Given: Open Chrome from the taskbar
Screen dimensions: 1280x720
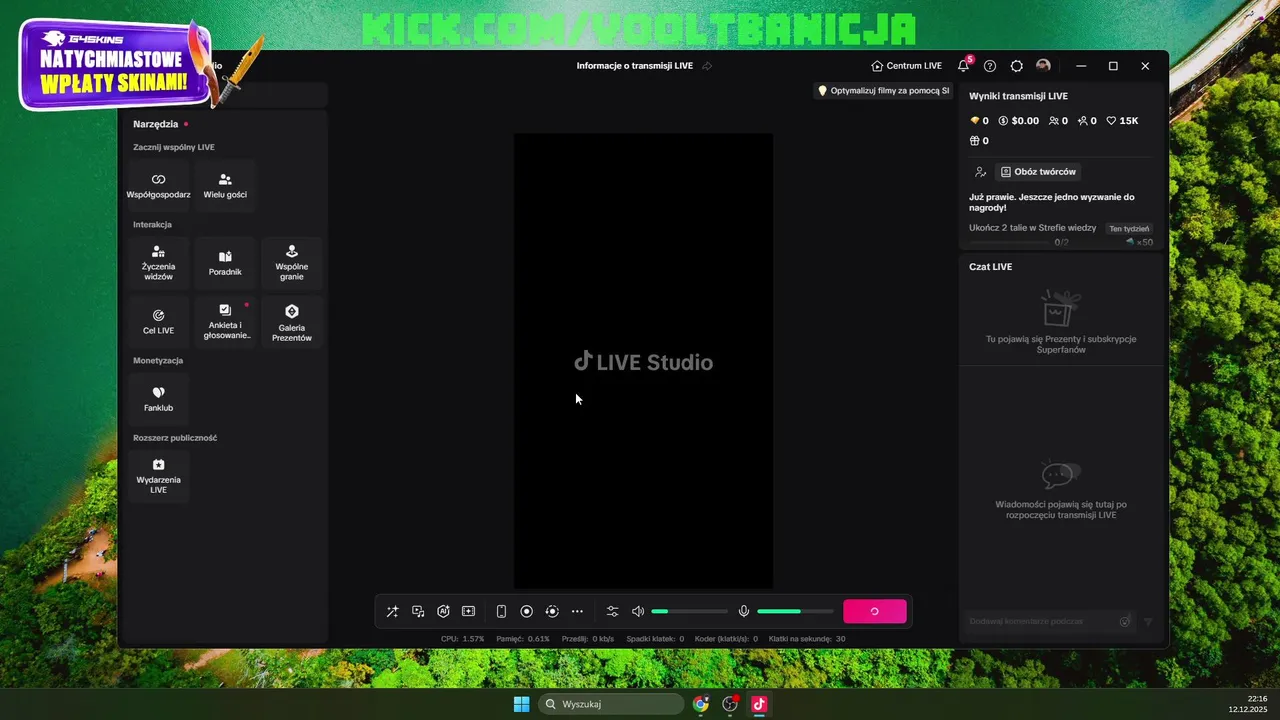Looking at the screenshot, I should tap(701, 704).
